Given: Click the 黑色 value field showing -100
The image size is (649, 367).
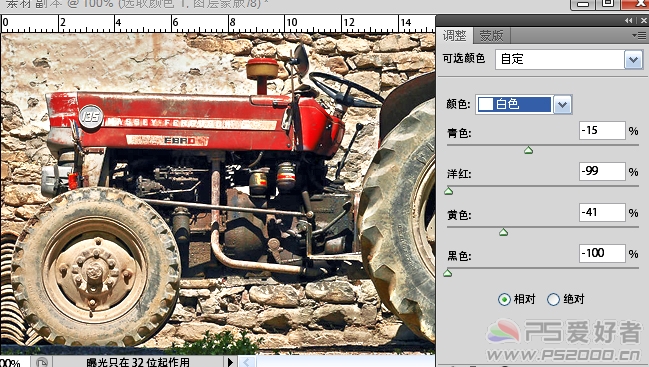Looking at the screenshot, I should coord(602,253).
